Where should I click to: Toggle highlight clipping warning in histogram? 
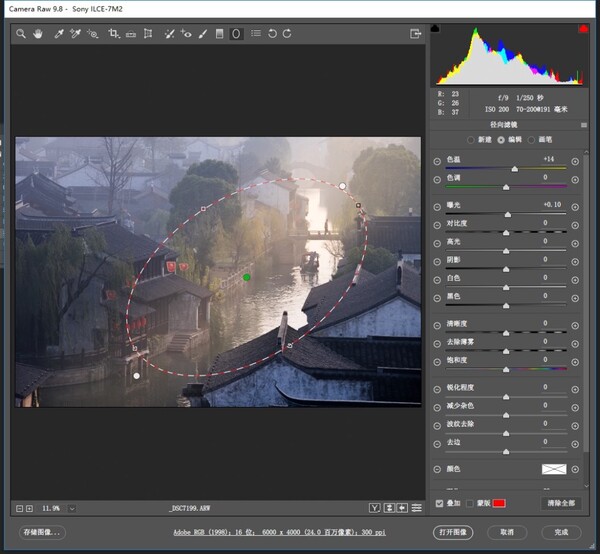[x=583, y=29]
